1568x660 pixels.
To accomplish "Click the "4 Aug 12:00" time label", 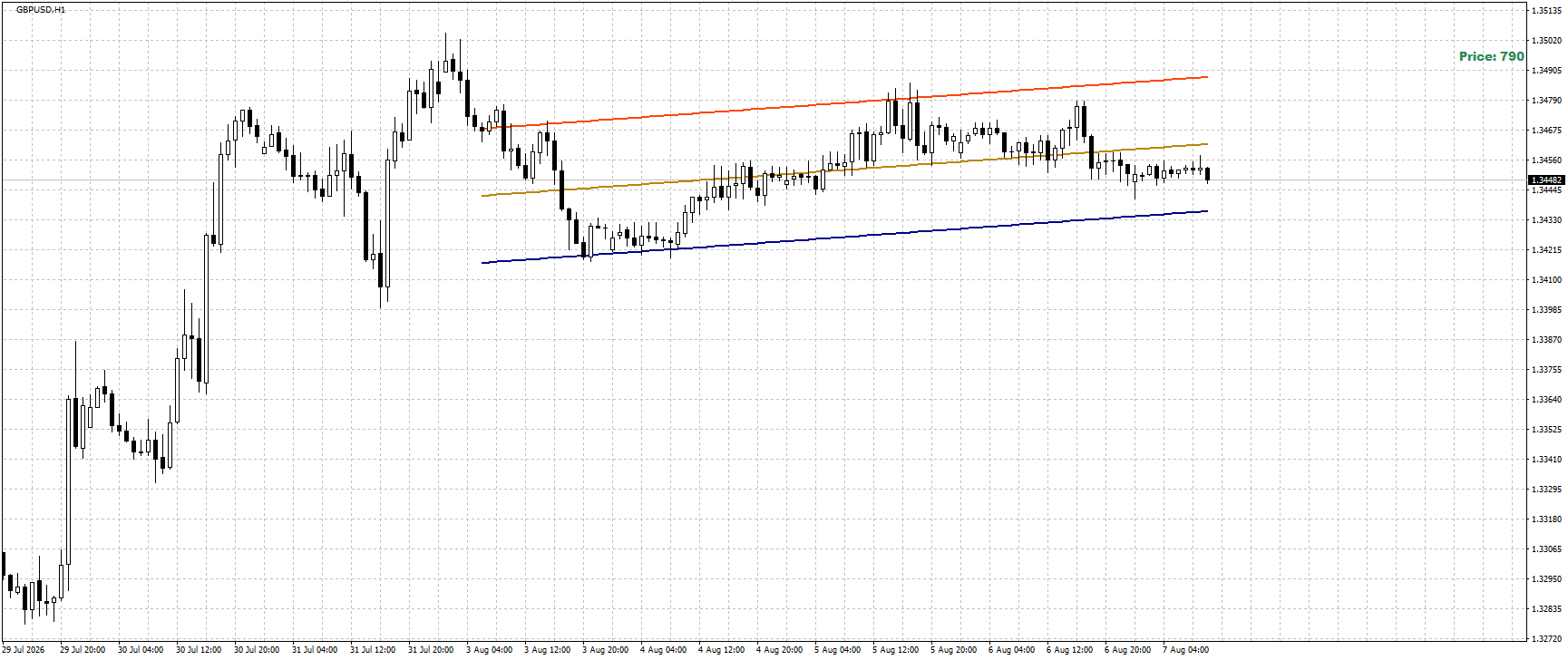I will (x=722, y=650).
